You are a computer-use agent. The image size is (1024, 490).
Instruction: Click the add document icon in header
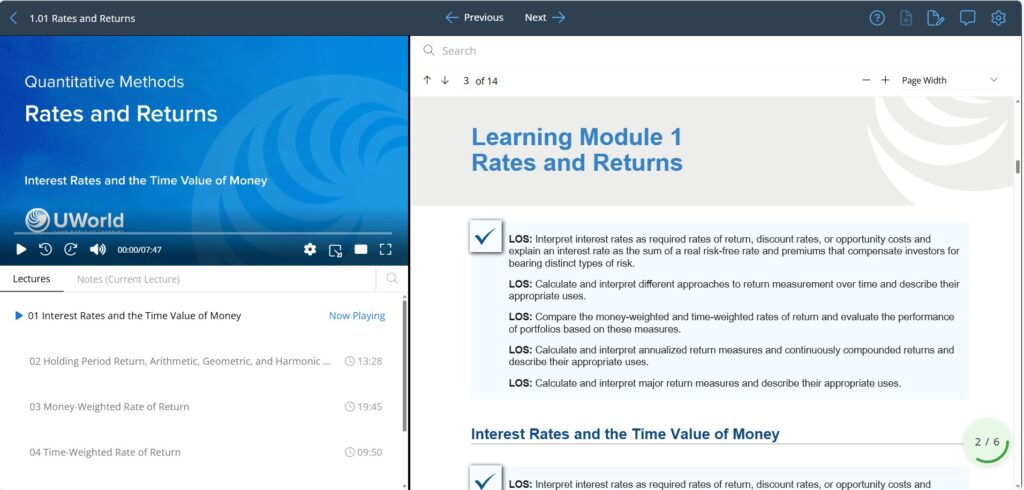906,18
